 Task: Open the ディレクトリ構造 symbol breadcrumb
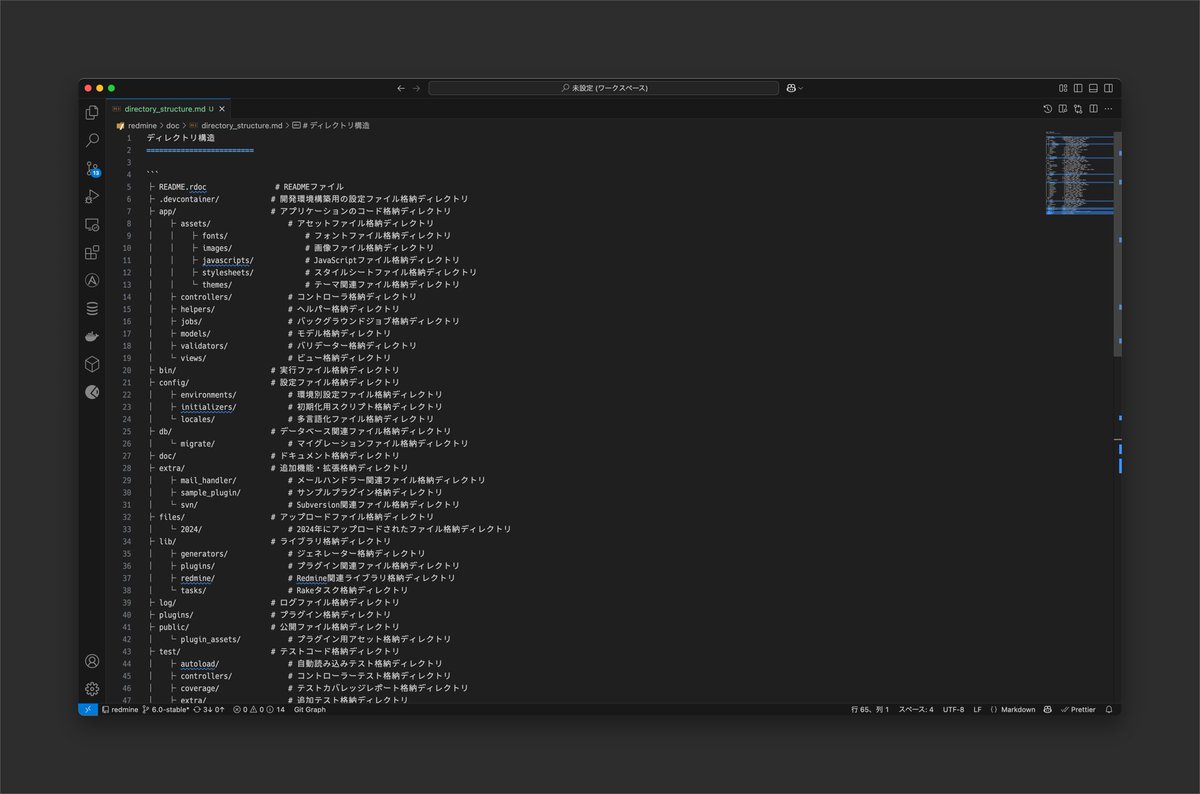[x=331, y=126]
